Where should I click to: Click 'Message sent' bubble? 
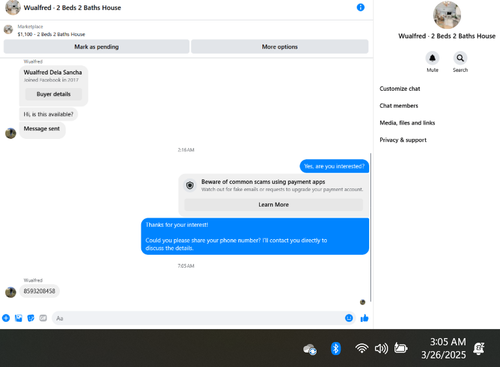click(x=42, y=129)
